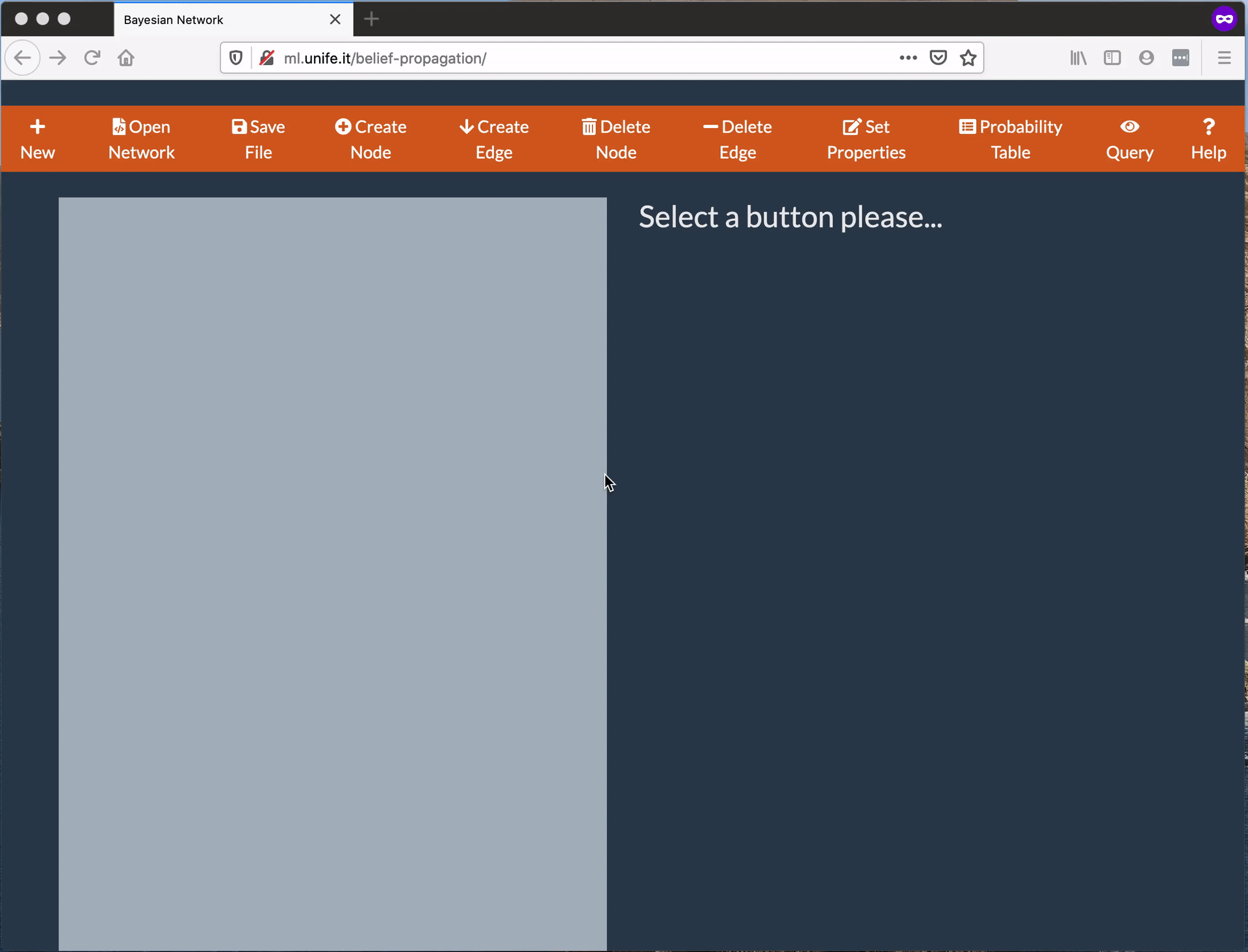1248x952 pixels.
Task: Click the Query eye button
Action: click(1129, 139)
